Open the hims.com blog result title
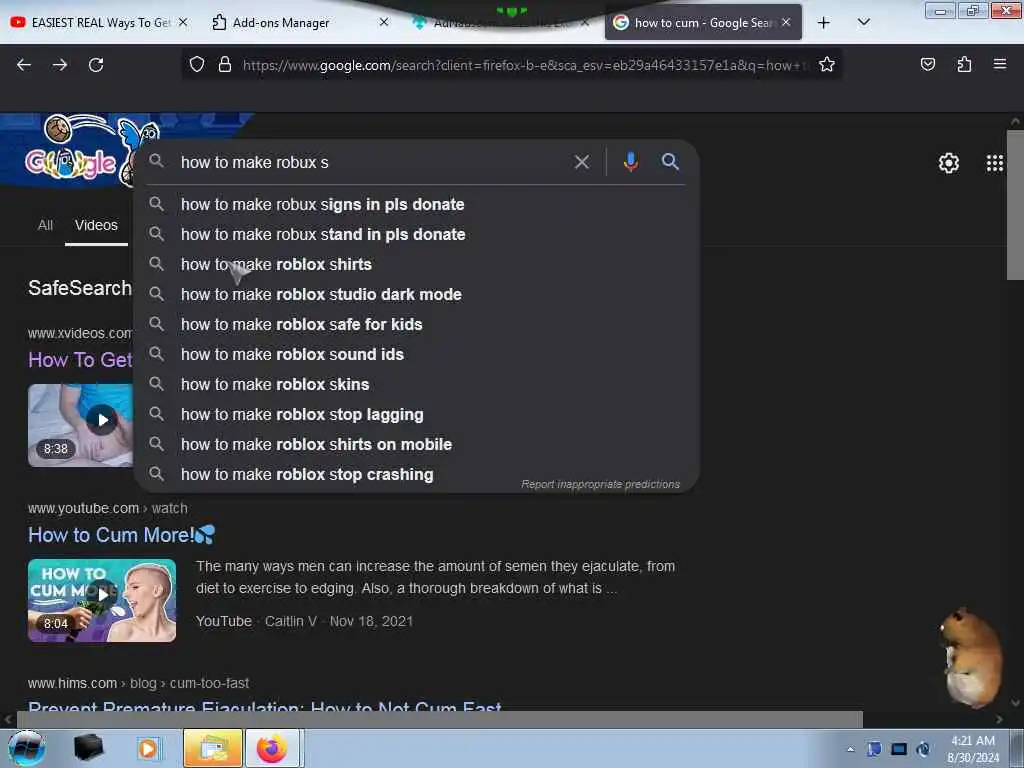This screenshot has height=768, width=1024. [x=264, y=705]
